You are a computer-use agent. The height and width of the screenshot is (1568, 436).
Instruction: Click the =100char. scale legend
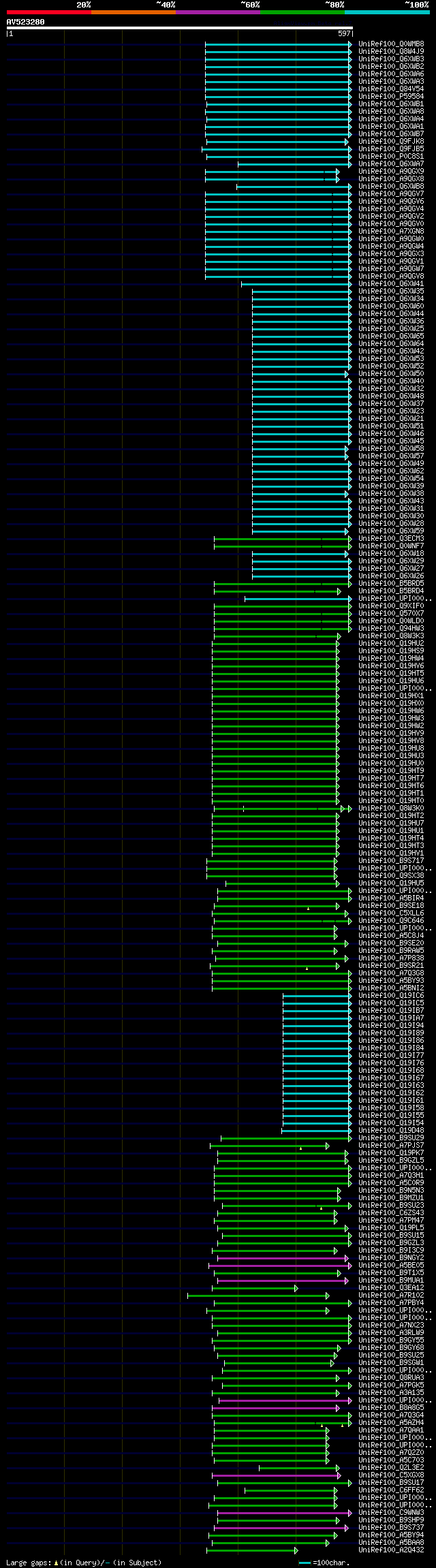click(x=324, y=1563)
